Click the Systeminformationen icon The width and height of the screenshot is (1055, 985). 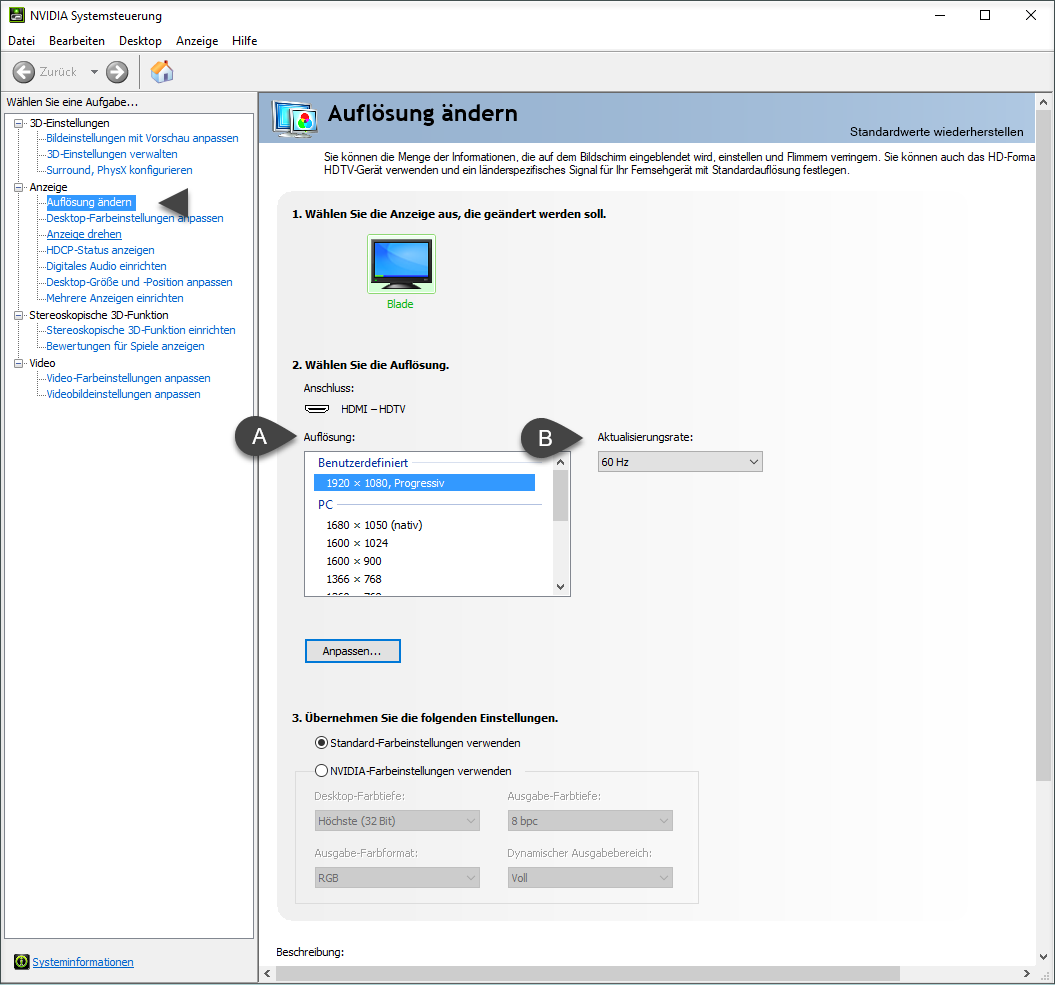click(x=22, y=961)
